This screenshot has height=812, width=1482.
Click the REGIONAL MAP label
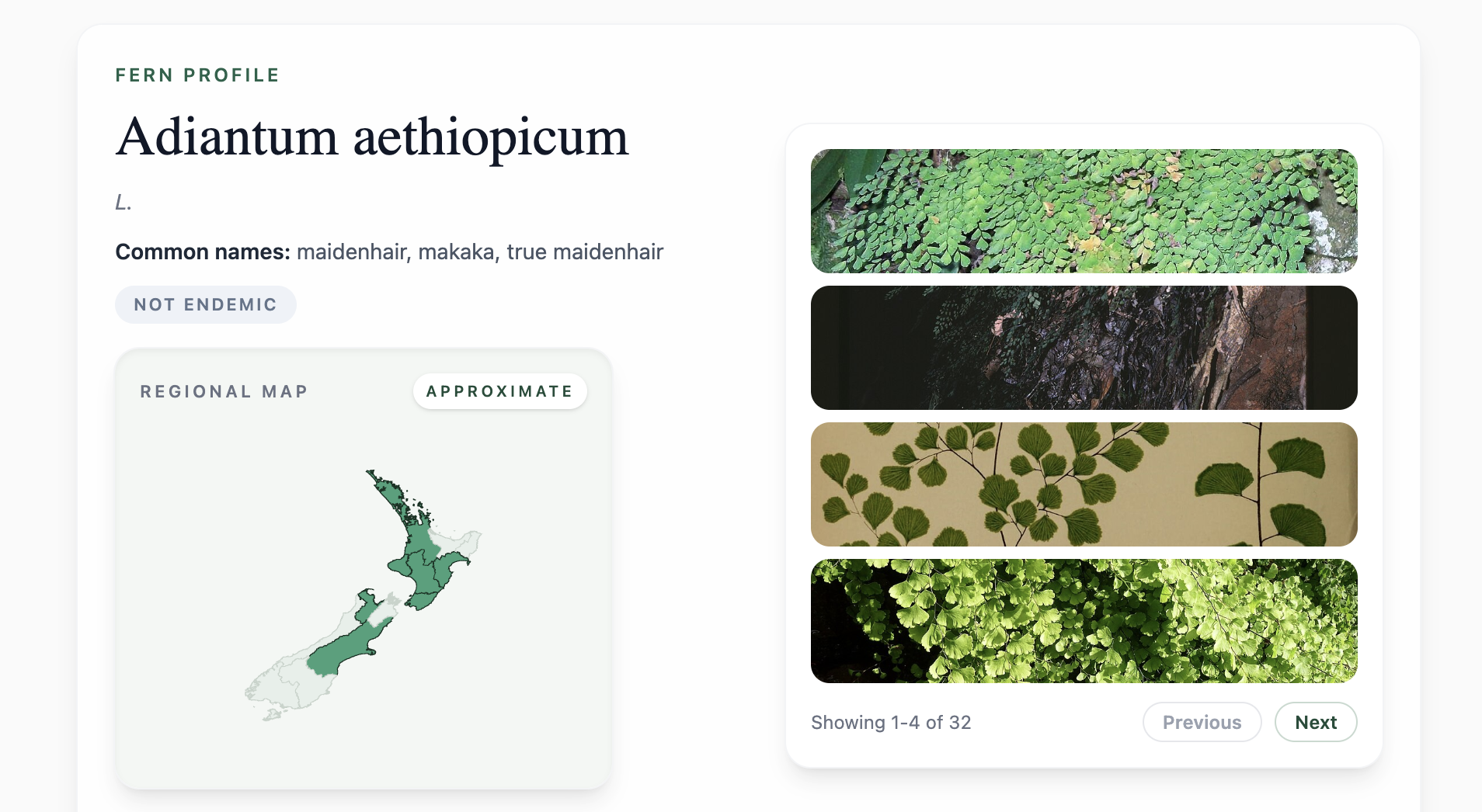click(x=224, y=391)
